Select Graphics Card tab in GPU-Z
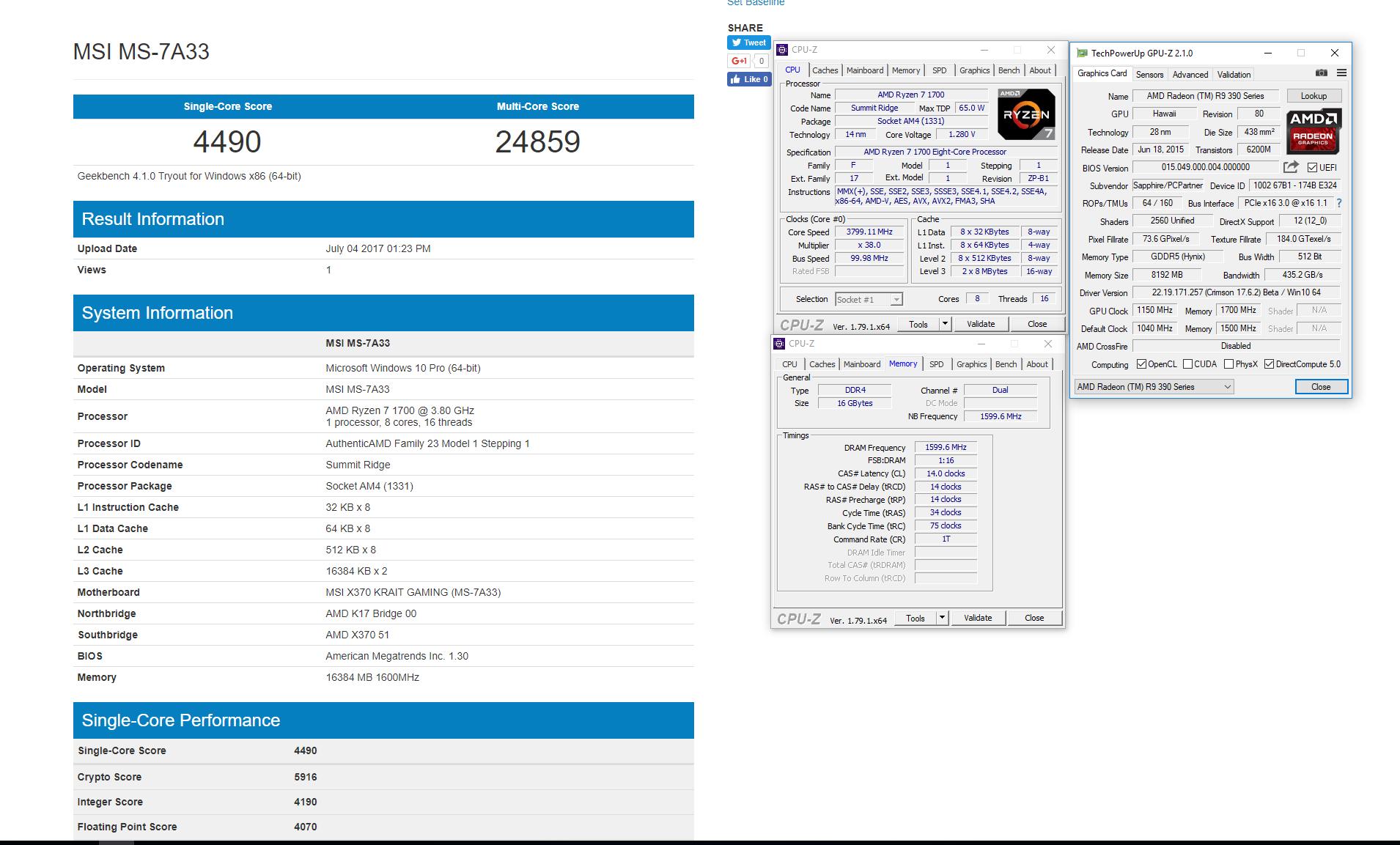 pos(1102,73)
